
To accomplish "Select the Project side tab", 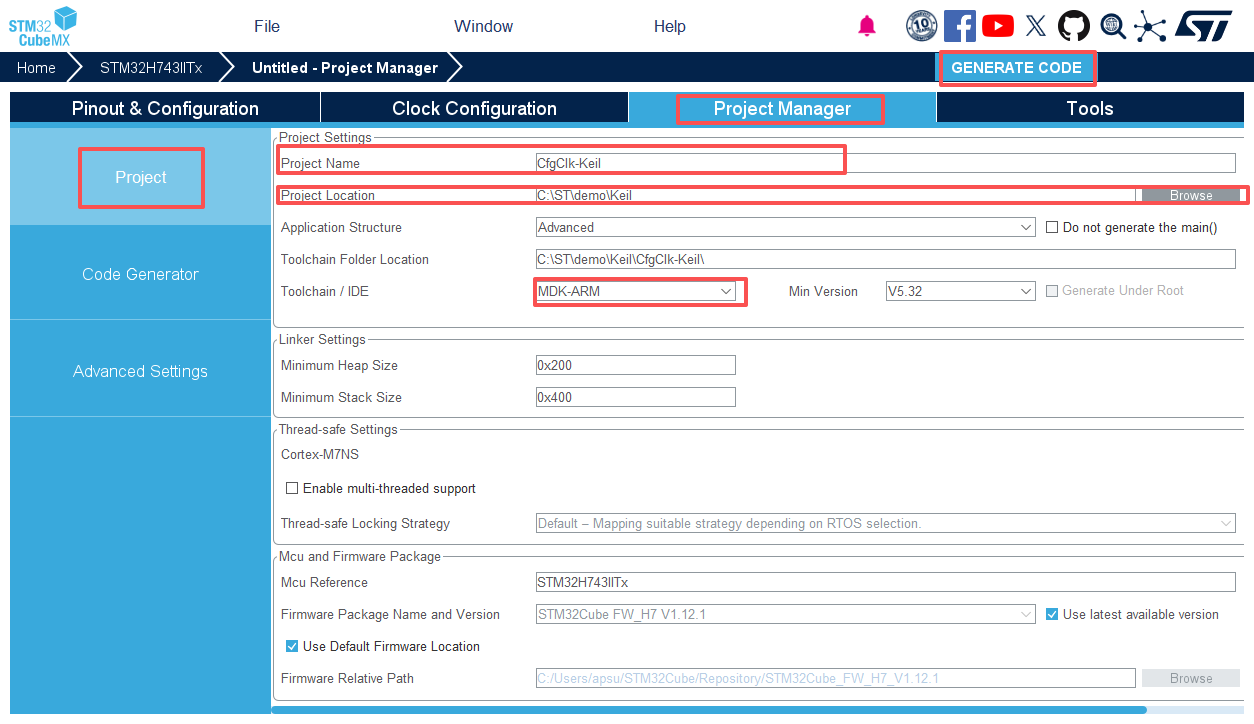I will [140, 177].
